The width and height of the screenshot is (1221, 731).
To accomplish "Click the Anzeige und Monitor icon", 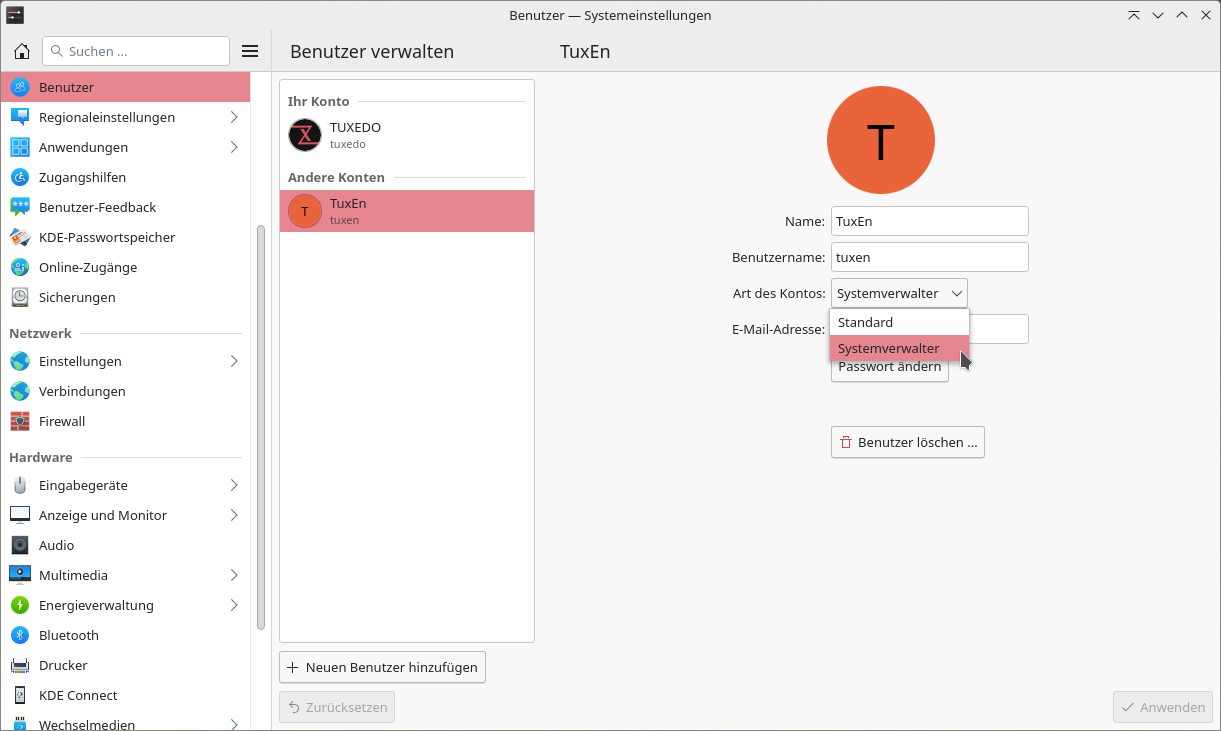I will [20, 515].
